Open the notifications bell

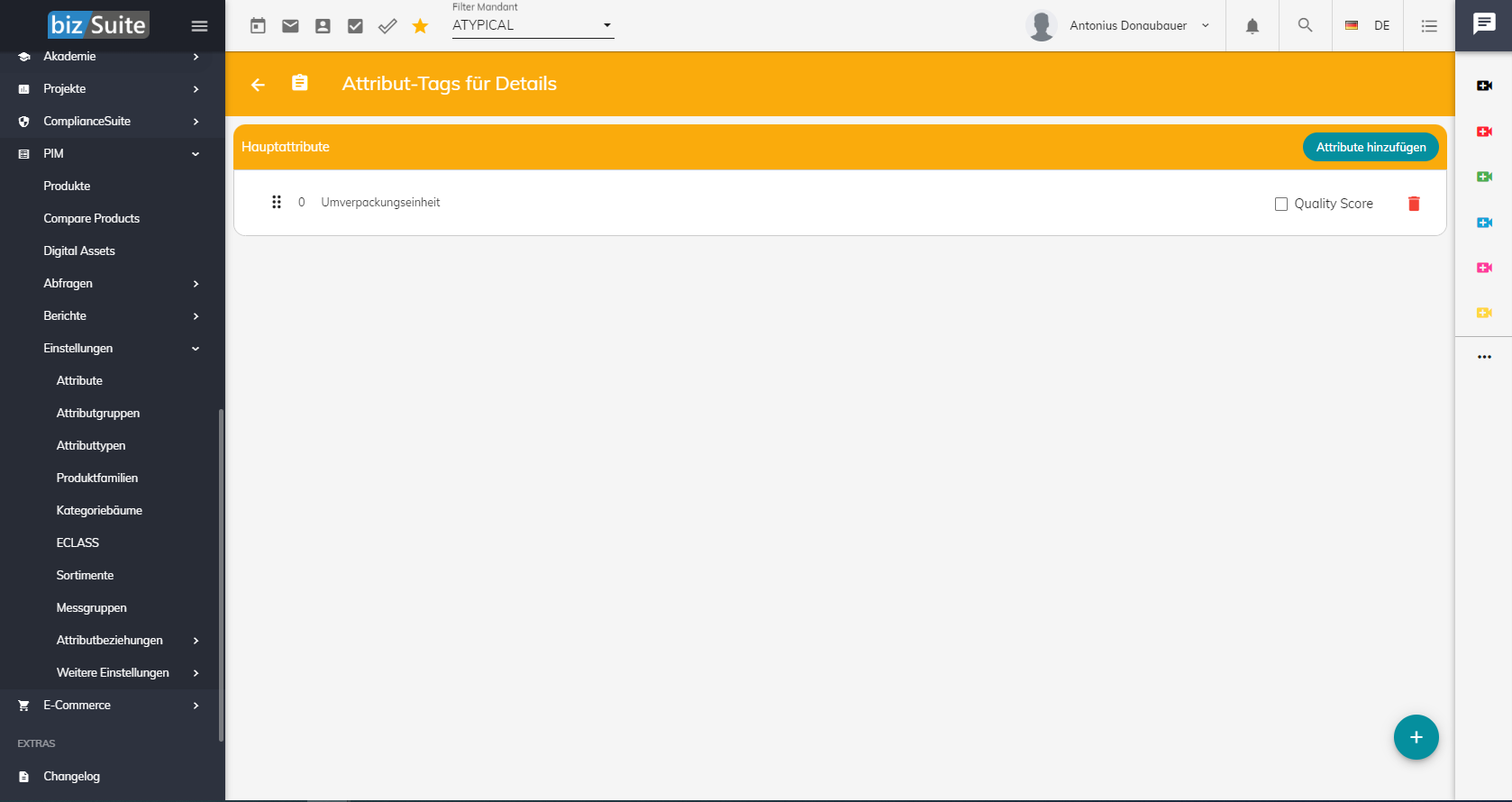pyautogui.click(x=1252, y=26)
